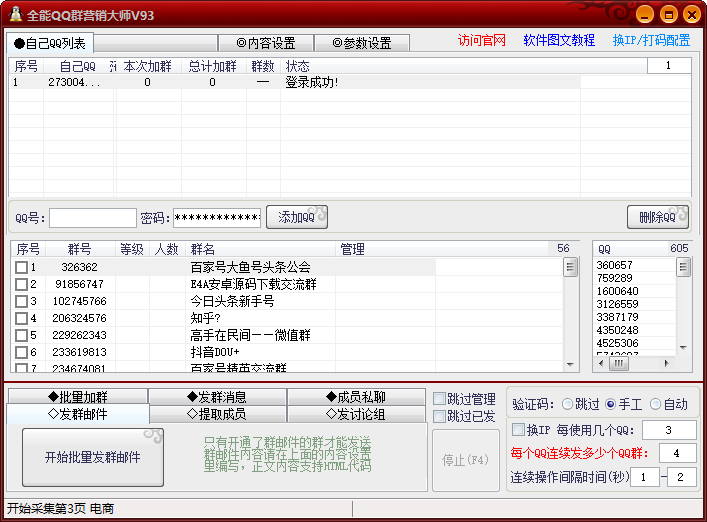Close the QQ marketing application window
Screen dimensions: 707x522
coord(692,15)
